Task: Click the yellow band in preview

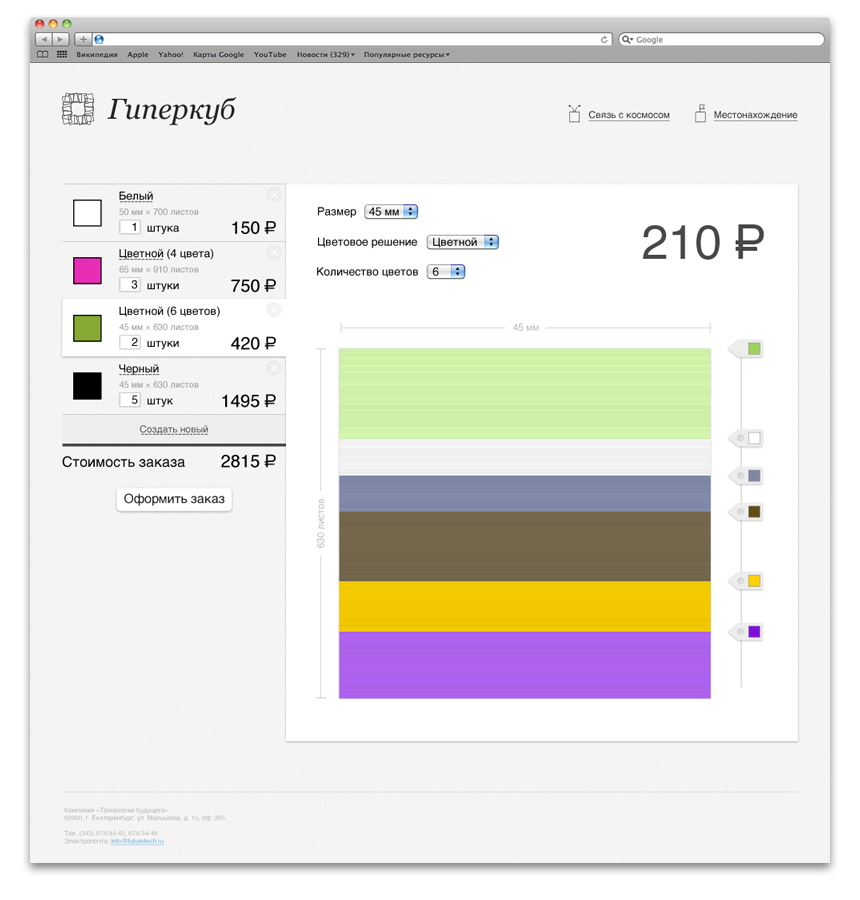Action: coord(525,607)
